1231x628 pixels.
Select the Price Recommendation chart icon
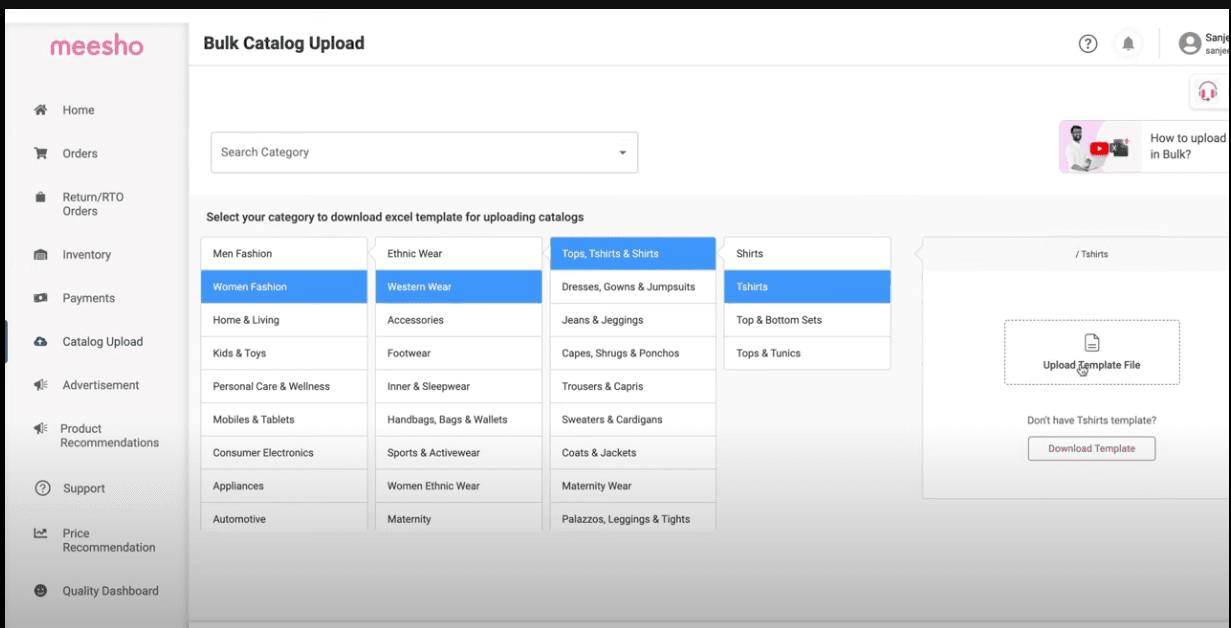point(38,533)
